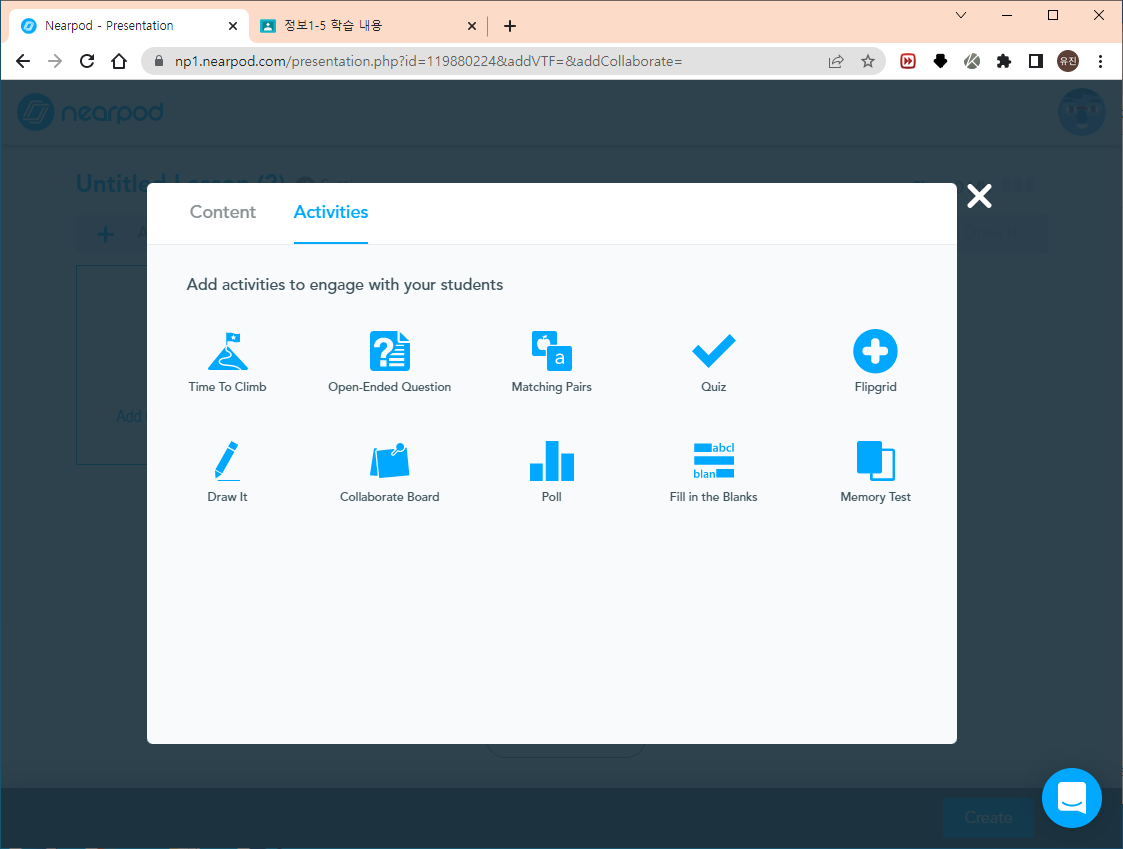The height and width of the screenshot is (849, 1123).
Task: Click the black shield extension icon
Action: click(x=940, y=62)
